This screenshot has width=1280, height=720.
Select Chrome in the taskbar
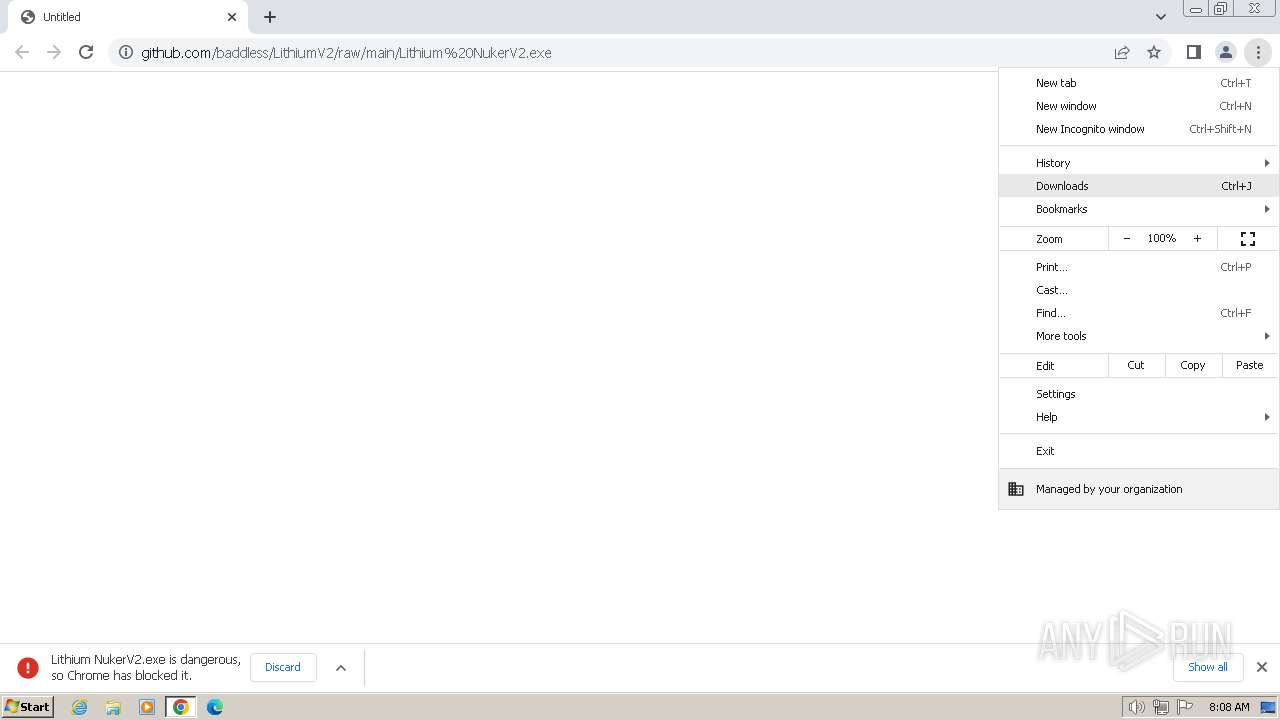181,707
